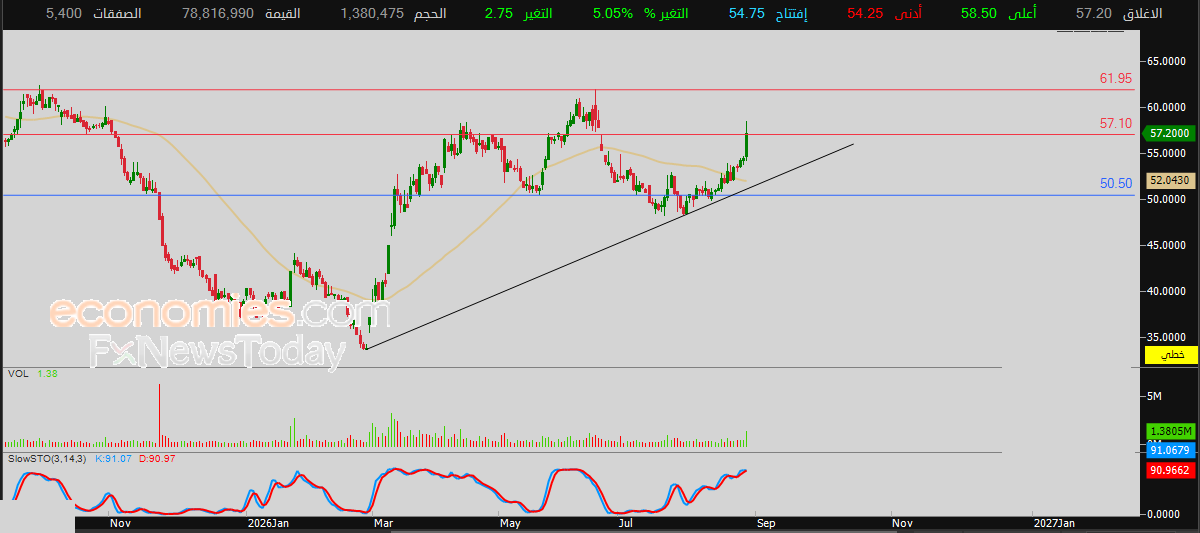Click the Sep label on time axis
Viewport: 1200px width, 533px height.
point(766,523)
